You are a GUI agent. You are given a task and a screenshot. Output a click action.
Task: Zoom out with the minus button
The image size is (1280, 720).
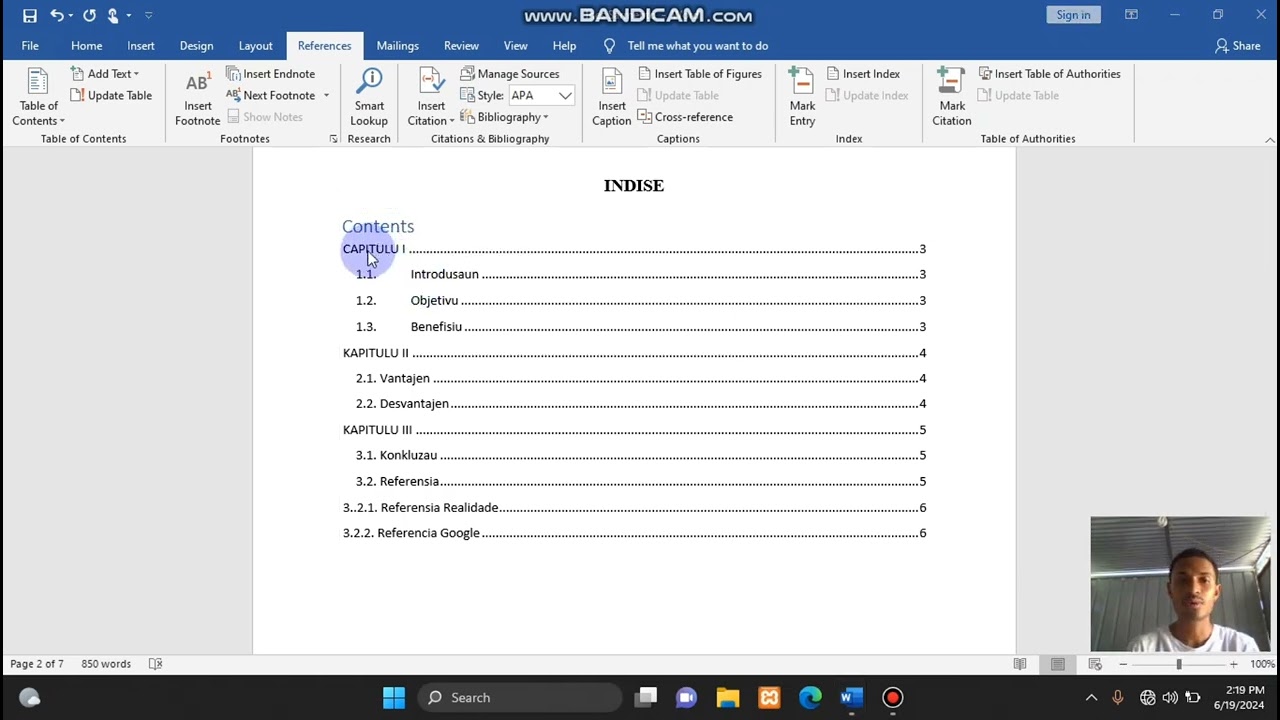point(1123,664)
